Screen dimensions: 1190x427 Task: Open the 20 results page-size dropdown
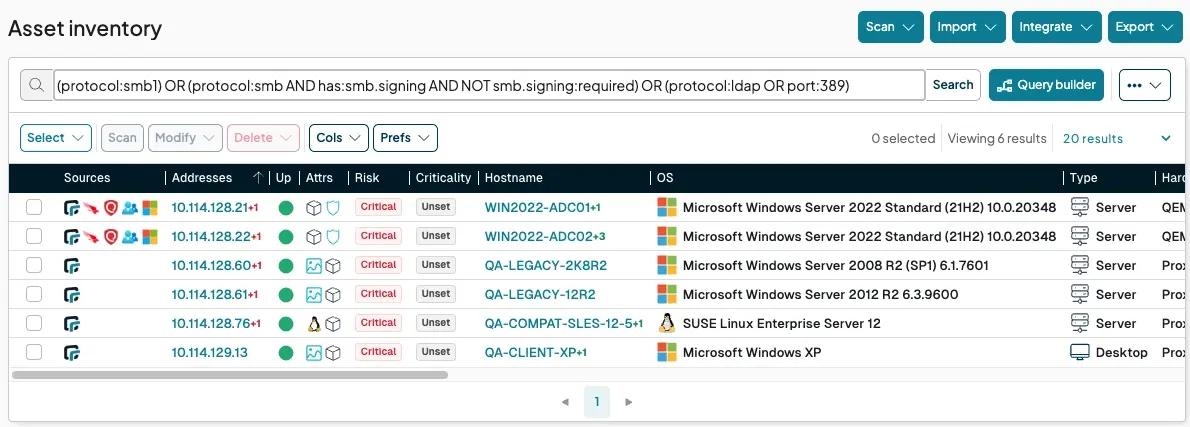(1117, 138)
